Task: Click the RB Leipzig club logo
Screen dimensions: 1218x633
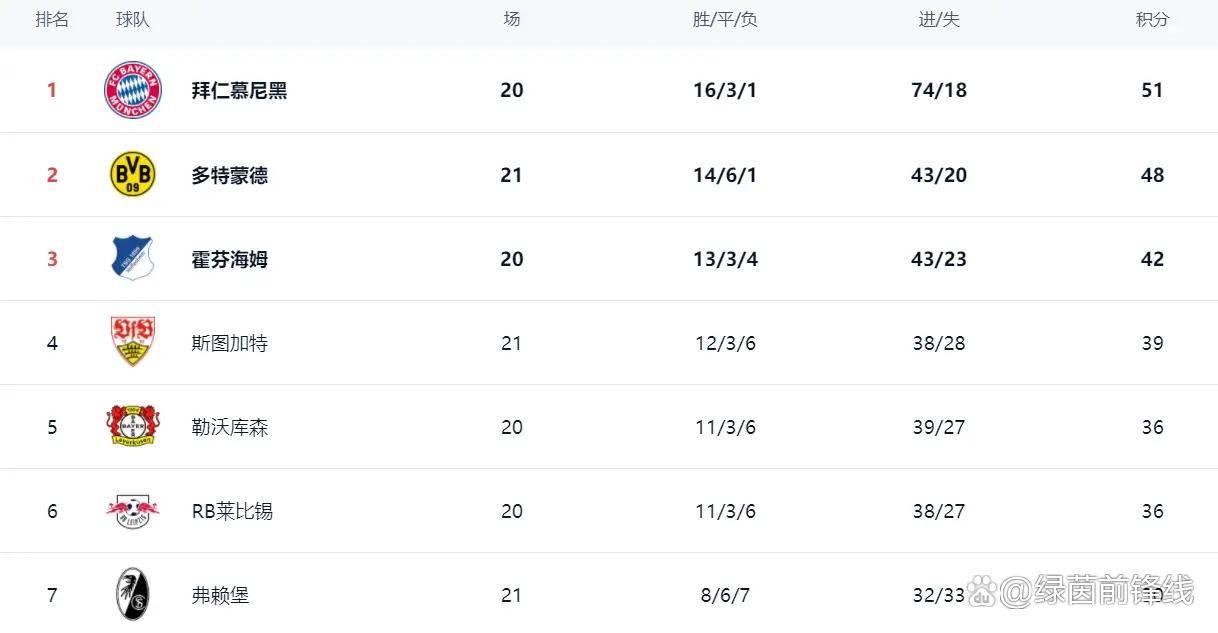Action: pos(133,511)
